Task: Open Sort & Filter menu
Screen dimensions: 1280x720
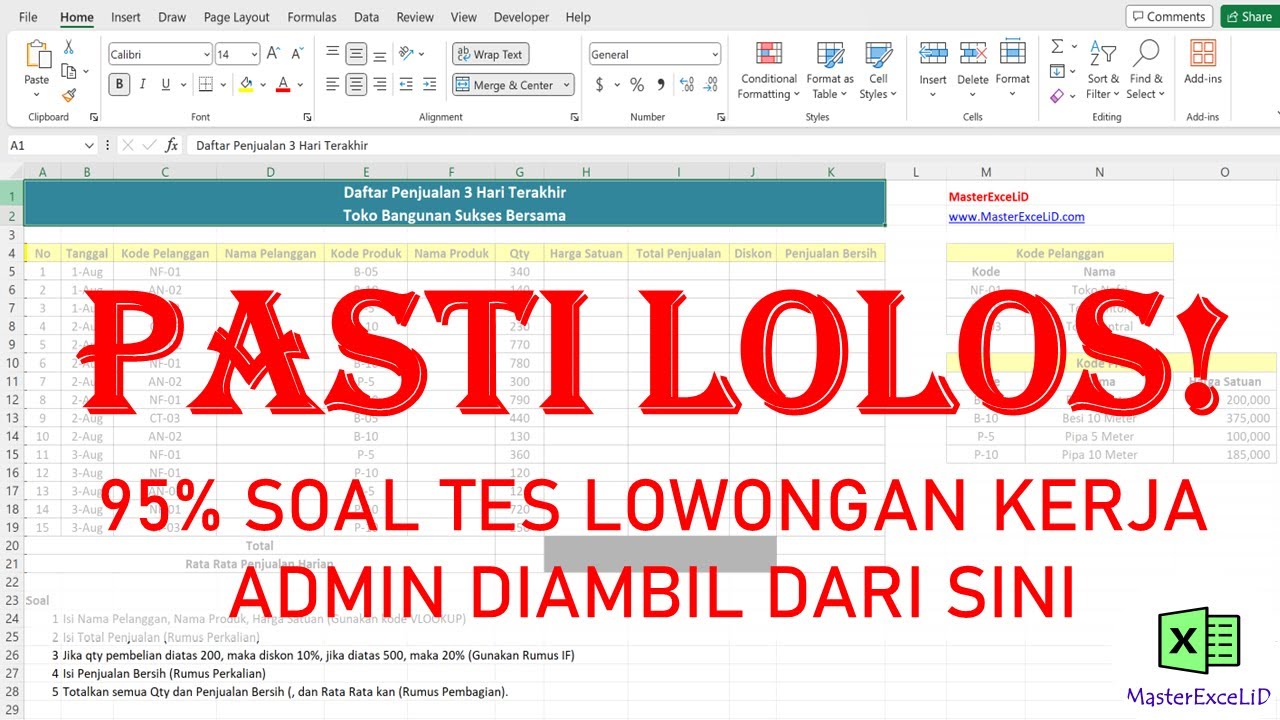Action: click(x=1103, y=70)
